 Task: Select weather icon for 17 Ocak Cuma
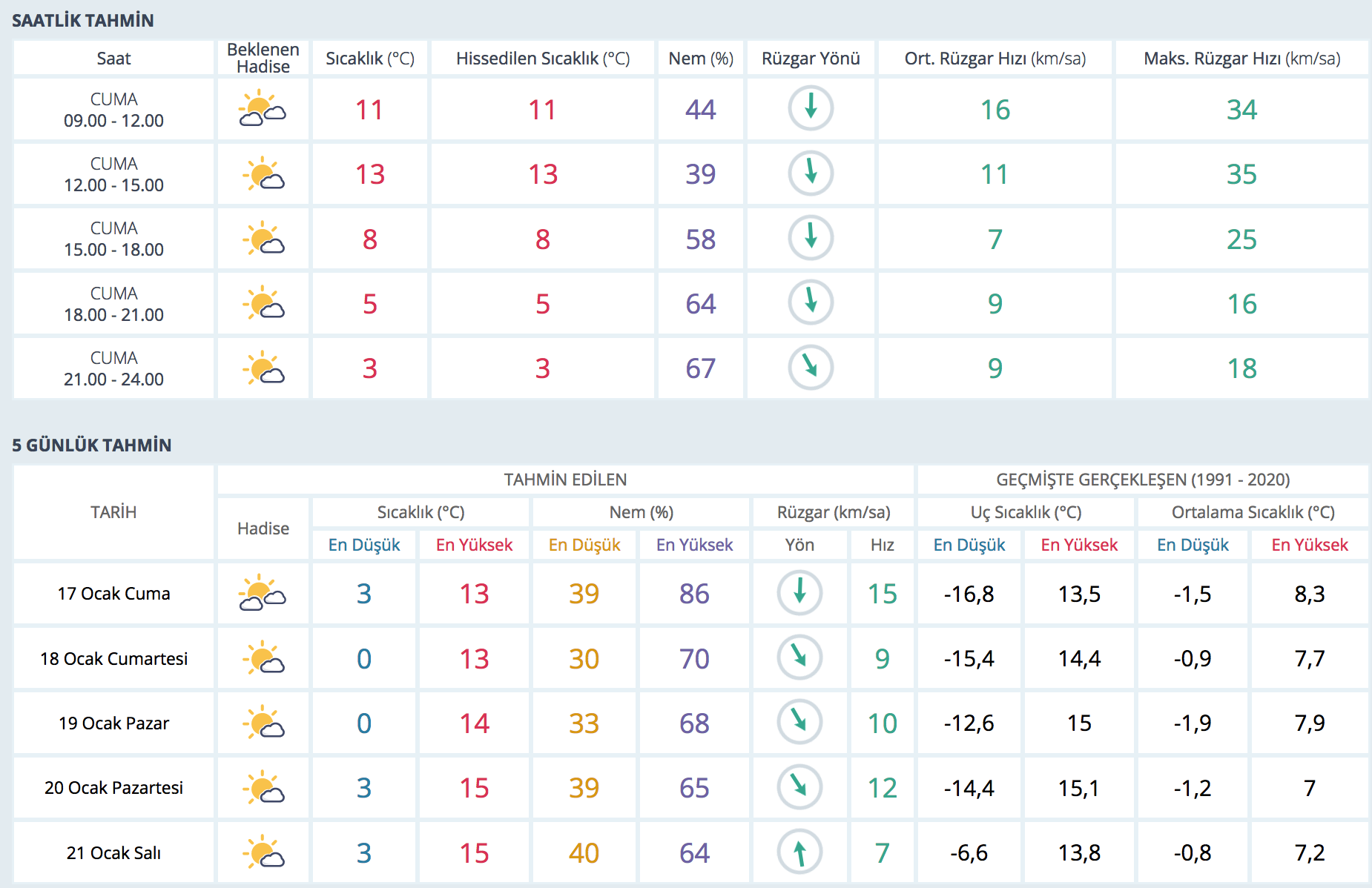pyautogui.click(x=263, y=593)
